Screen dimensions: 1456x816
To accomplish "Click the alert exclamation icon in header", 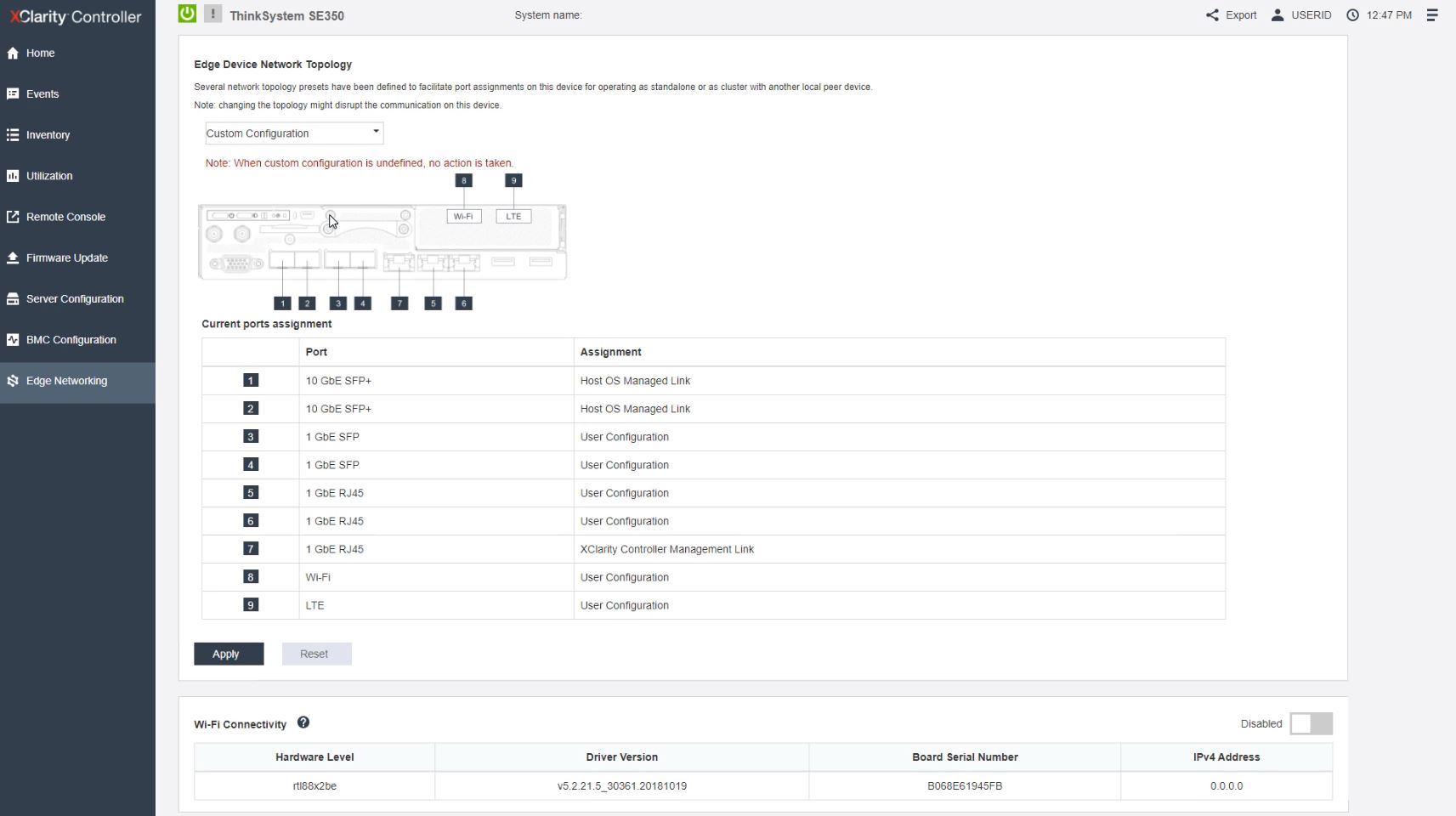I will [212, 14].
